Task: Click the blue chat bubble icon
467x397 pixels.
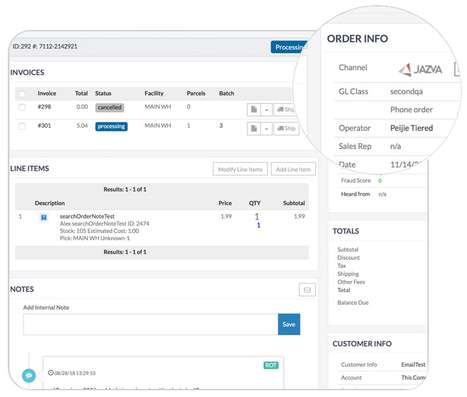Action: click(29, 376)
